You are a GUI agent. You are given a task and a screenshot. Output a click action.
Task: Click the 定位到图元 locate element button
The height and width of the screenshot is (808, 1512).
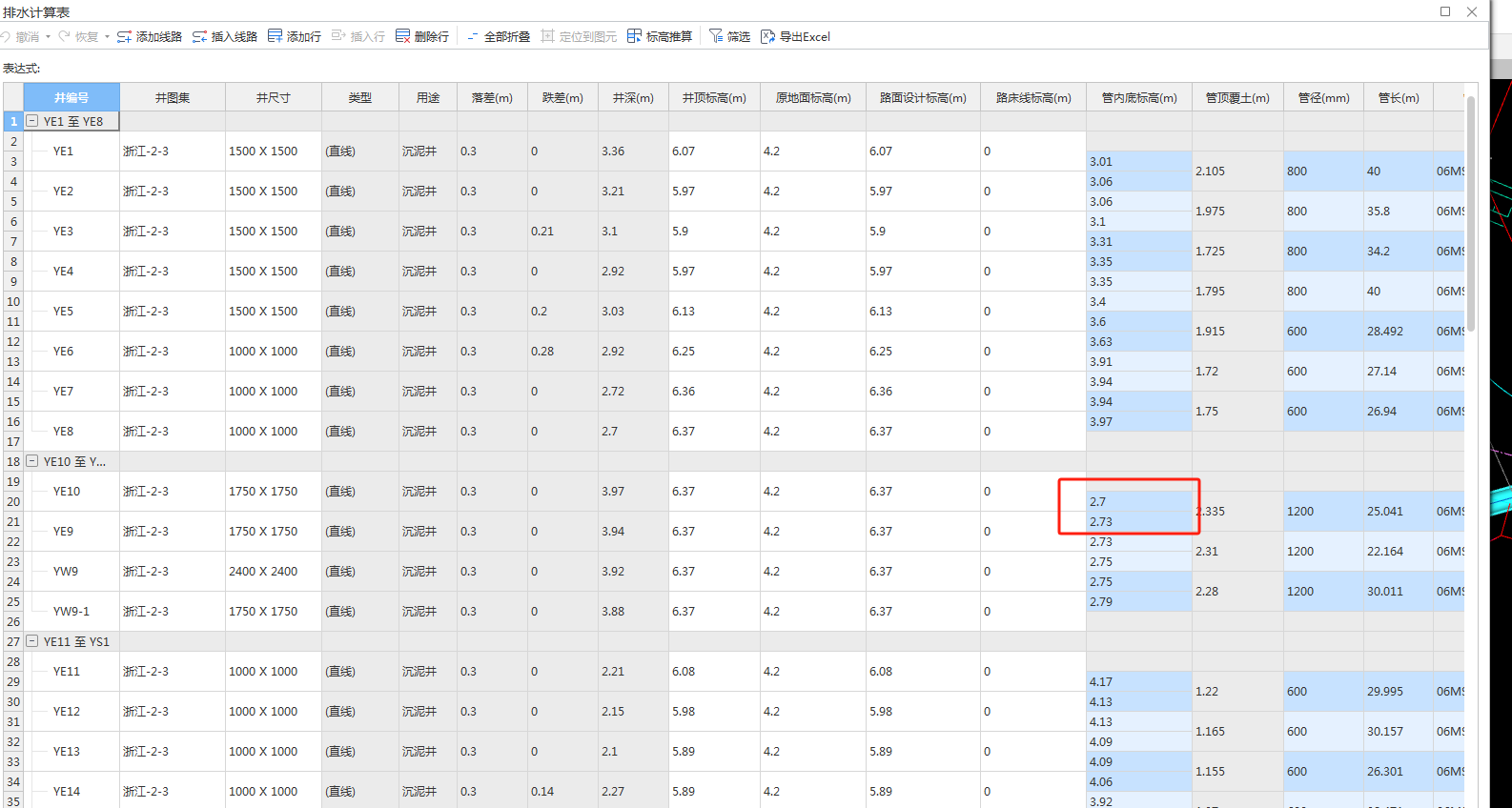click(x=579, y=36)
